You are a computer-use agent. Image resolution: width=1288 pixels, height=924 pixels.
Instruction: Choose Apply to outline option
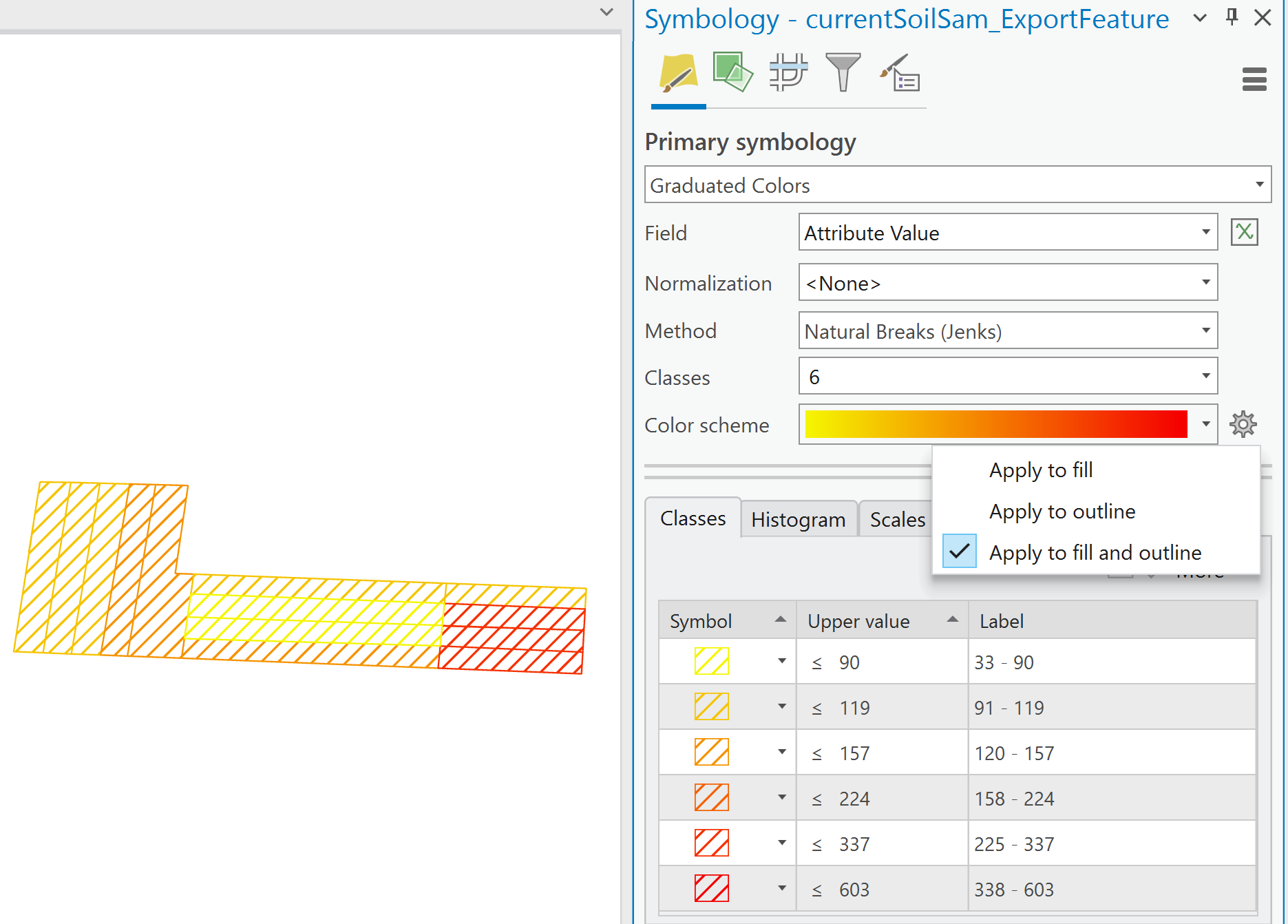[1096, 512]
